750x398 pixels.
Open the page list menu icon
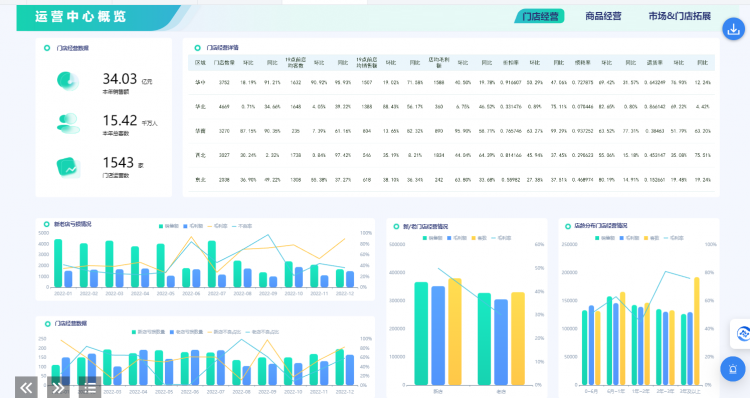tap(89, 387)
